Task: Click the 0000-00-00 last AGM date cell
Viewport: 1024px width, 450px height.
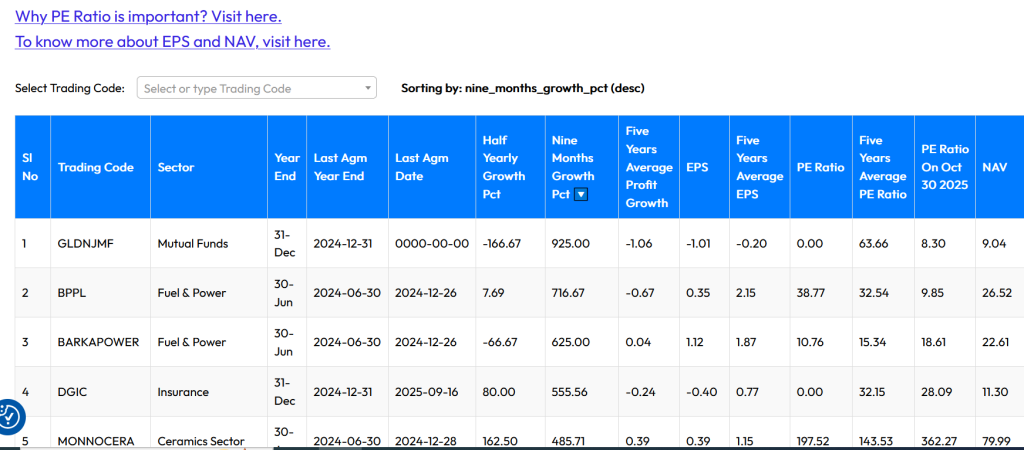Action: point(432,244)
